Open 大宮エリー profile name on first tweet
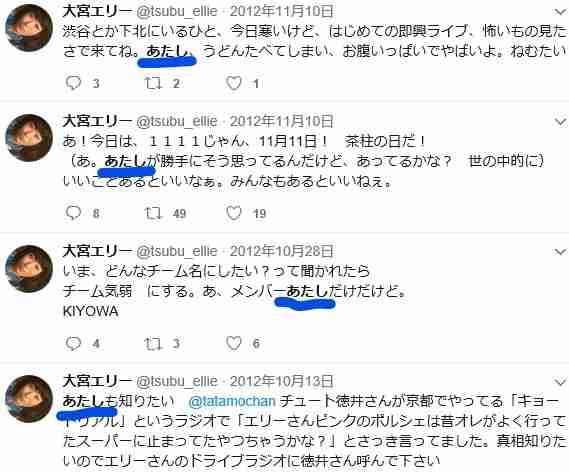The height and width of the screenshot is (472, 569). pyautogui.click(x=97, y=11)
